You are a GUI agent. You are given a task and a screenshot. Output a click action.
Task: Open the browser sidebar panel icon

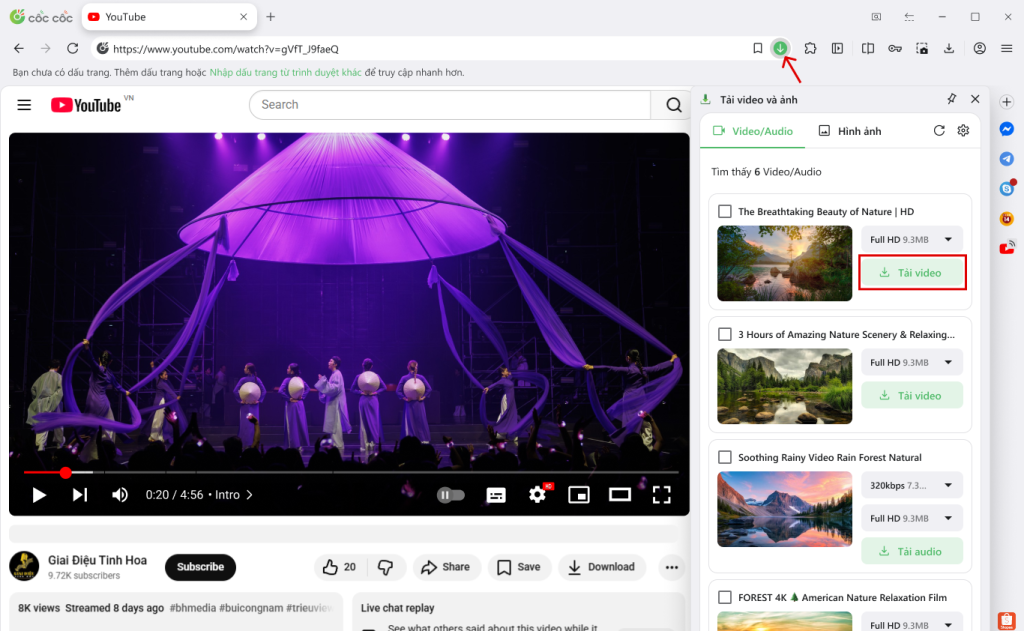837,48
